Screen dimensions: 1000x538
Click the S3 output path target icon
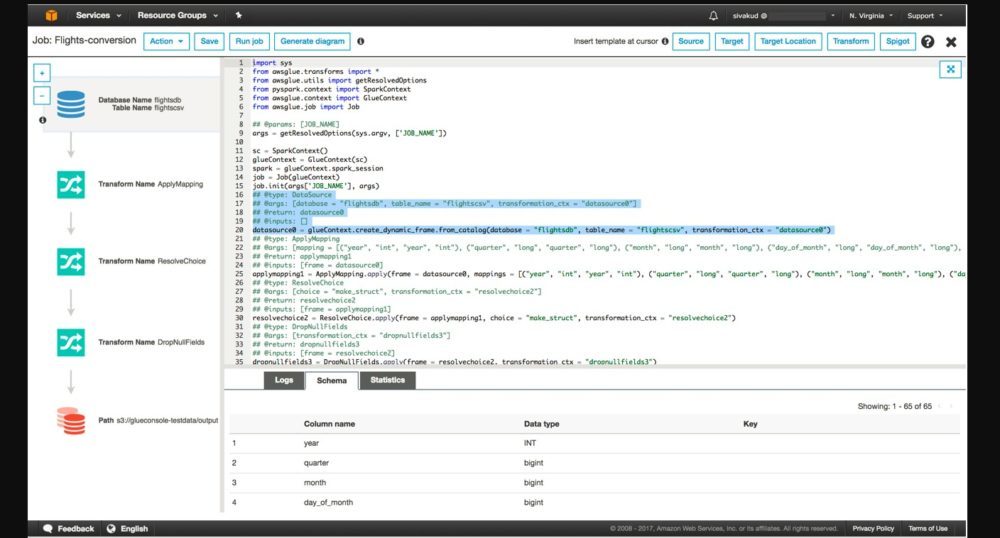pos(71,420)
